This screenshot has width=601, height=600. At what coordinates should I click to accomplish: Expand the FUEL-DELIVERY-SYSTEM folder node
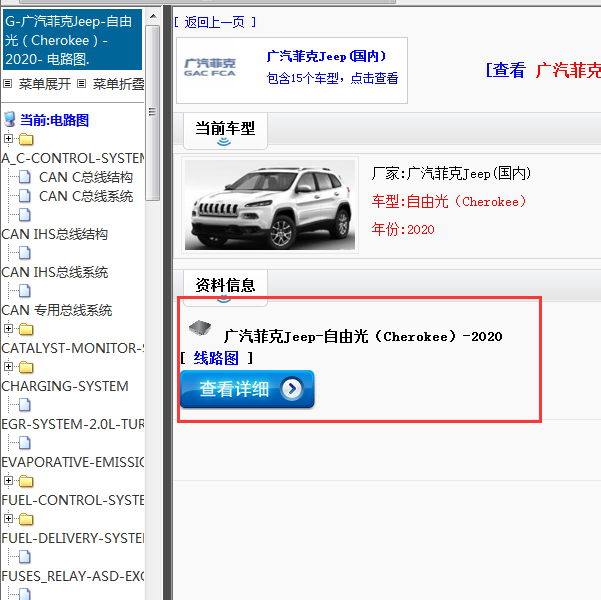[8, 518]
